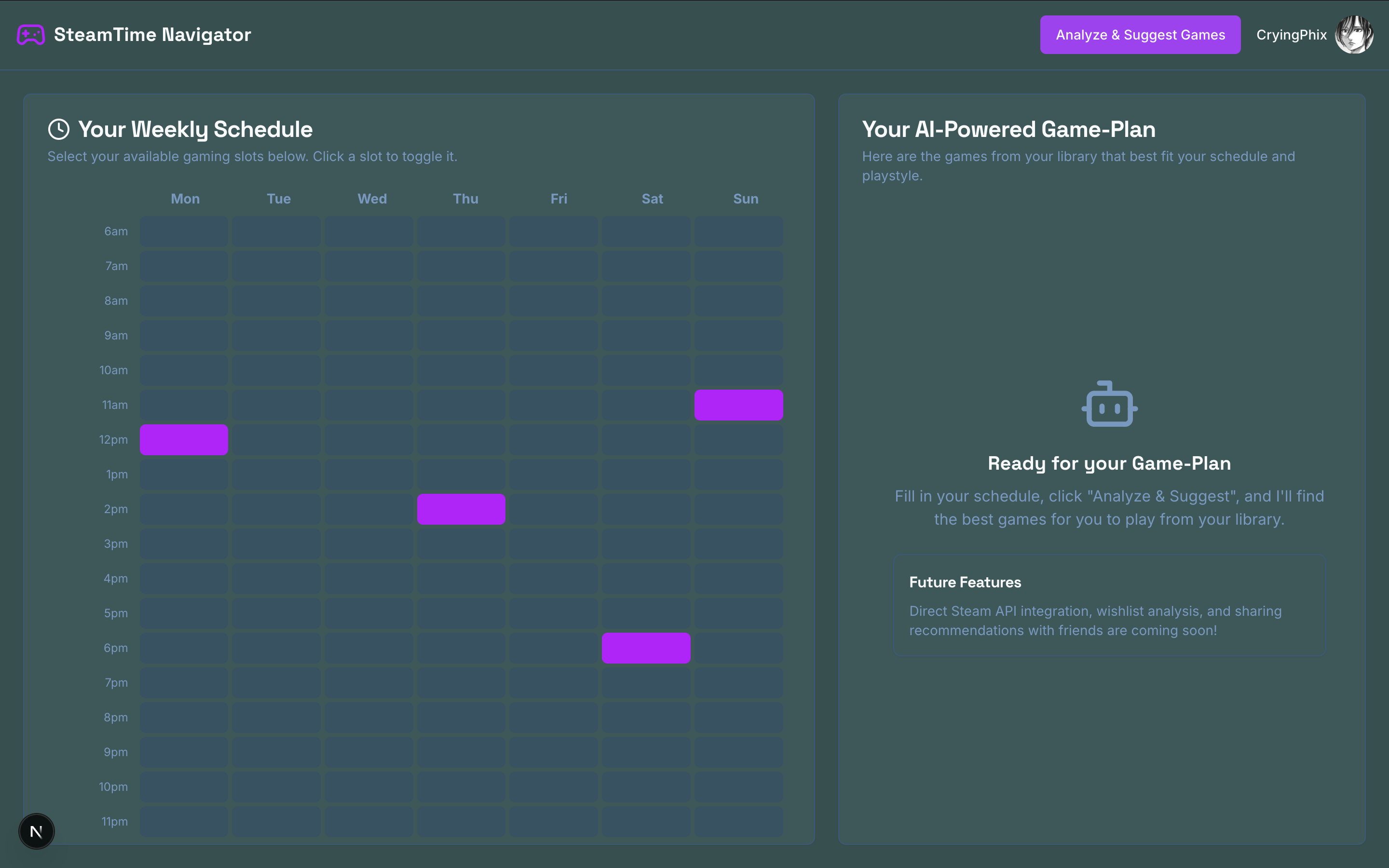This screenshot has width=1389, height=868.
Task: Toggle off the Saturday 6pm slot
Action: click(x=646, y=648)
